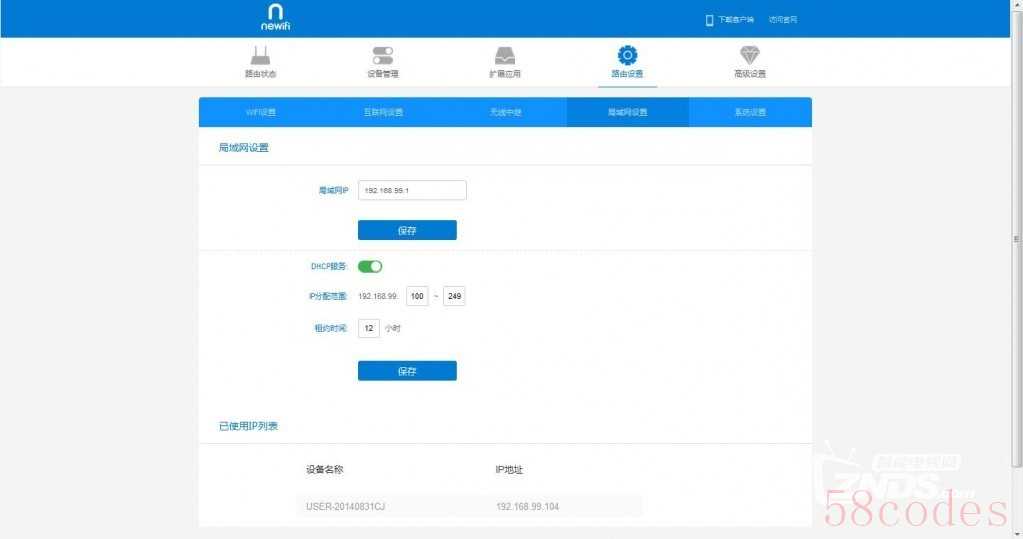Open 路由状态 router status icon
Image resolution: width=1023 pixels, height=539 pixels.
[x=260, y=56]
